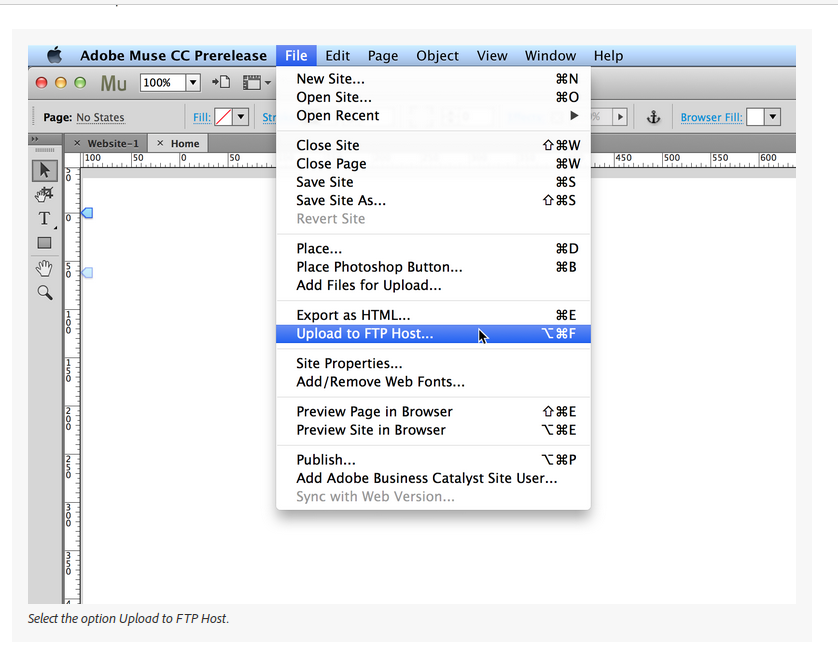Choose Add Files for Upload...

pyautogui.click(x=433, y=285)
